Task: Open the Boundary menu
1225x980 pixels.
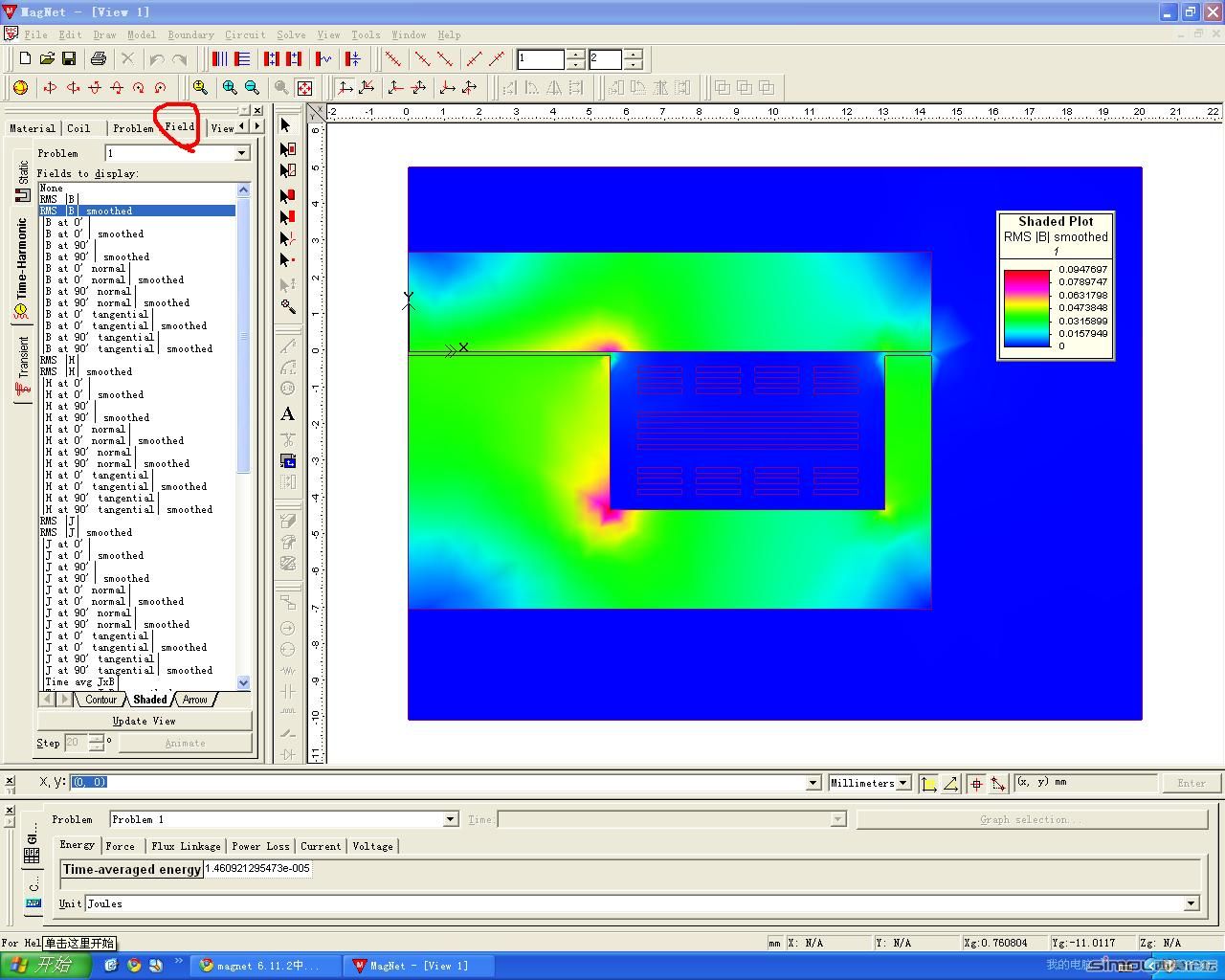Action: click(x=191, y=34)
